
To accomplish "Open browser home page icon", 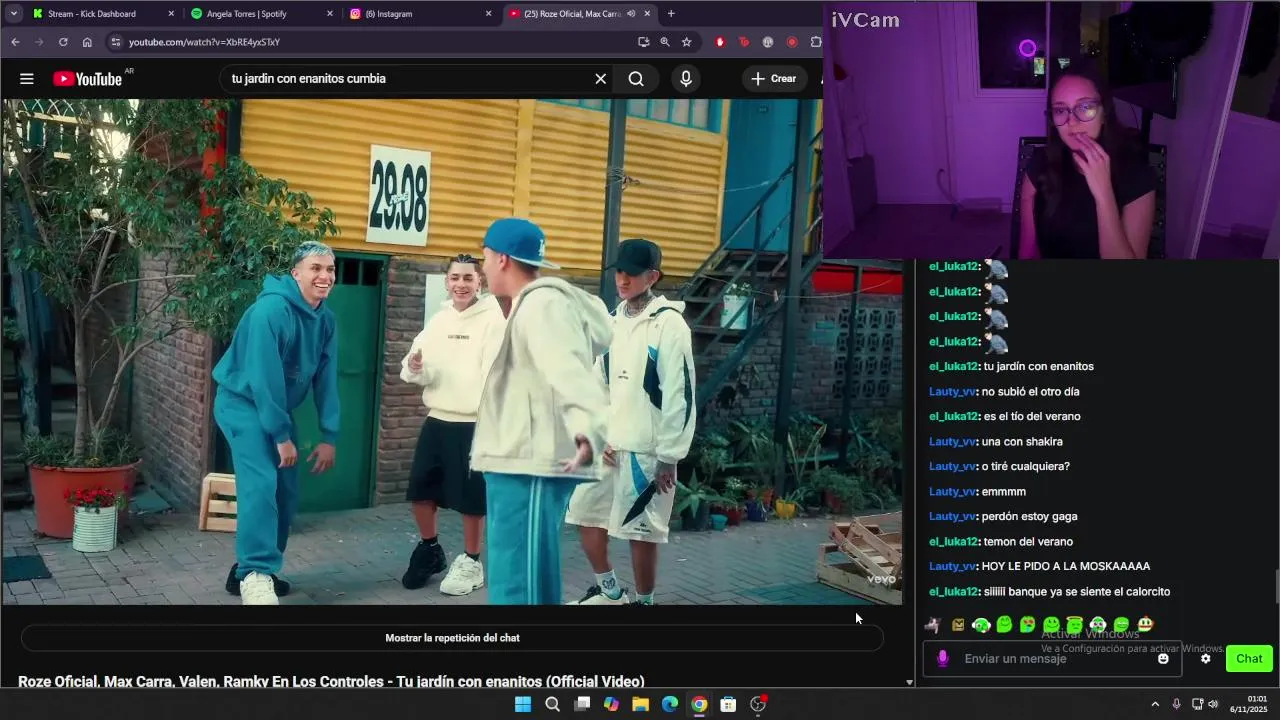I will pos(87,42).
